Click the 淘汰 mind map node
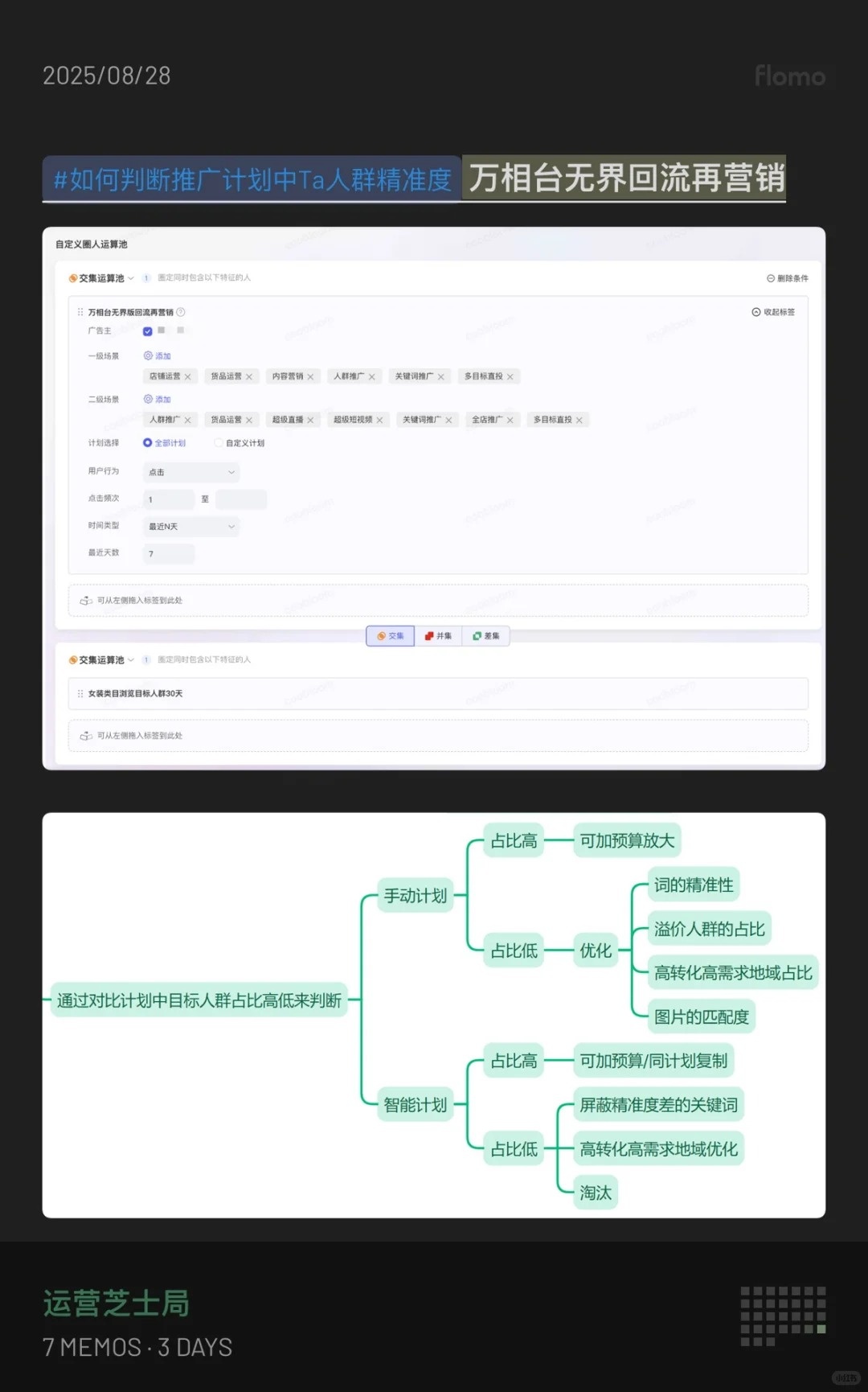Viewport: 868px width, 1392px height. pos(596,1193)
